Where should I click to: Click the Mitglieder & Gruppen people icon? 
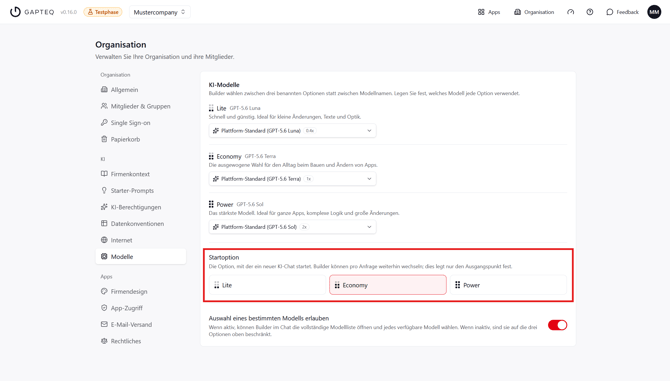(x=104, y=106)
